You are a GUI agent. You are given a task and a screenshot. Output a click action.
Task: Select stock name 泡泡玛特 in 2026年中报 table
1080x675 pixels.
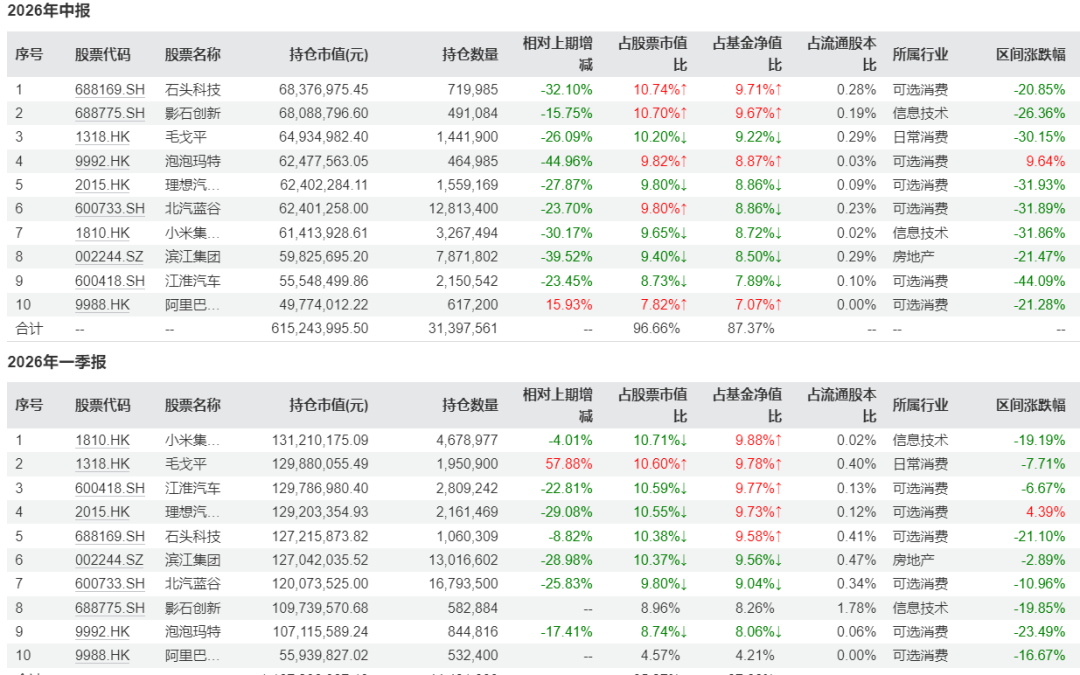pos(193,161)
